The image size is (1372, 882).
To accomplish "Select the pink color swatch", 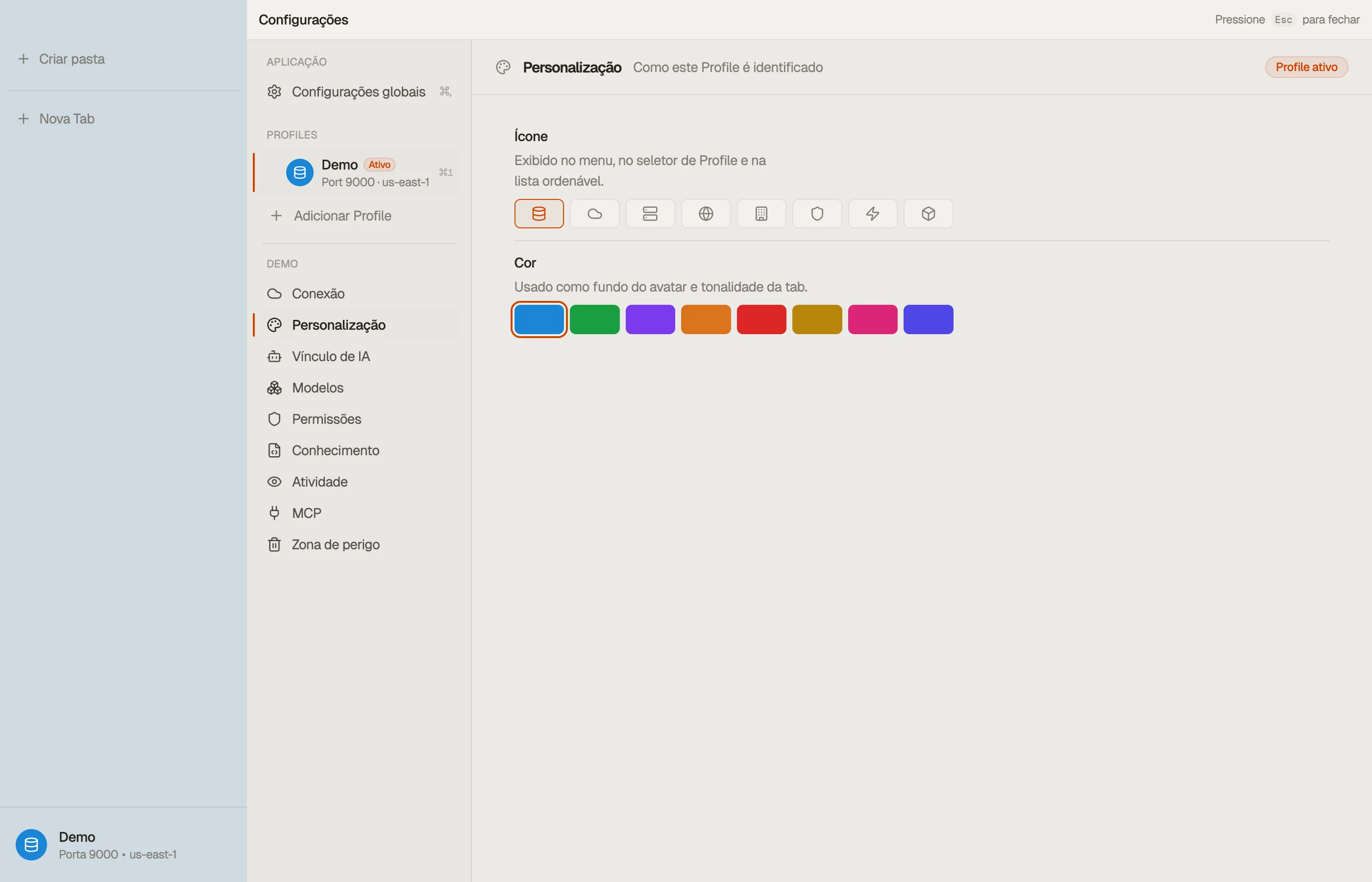I will pyautogui.click(x=872, y=319).
